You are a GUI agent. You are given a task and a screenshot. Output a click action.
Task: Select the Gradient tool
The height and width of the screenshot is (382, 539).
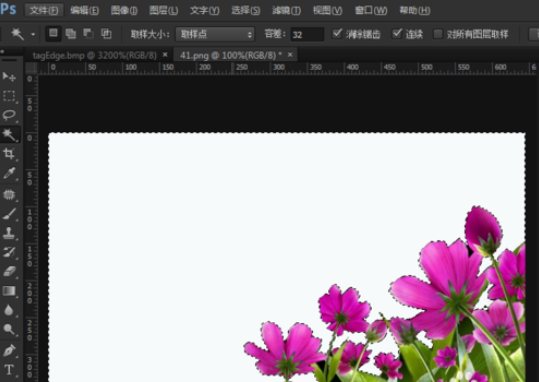coord(9,291)
